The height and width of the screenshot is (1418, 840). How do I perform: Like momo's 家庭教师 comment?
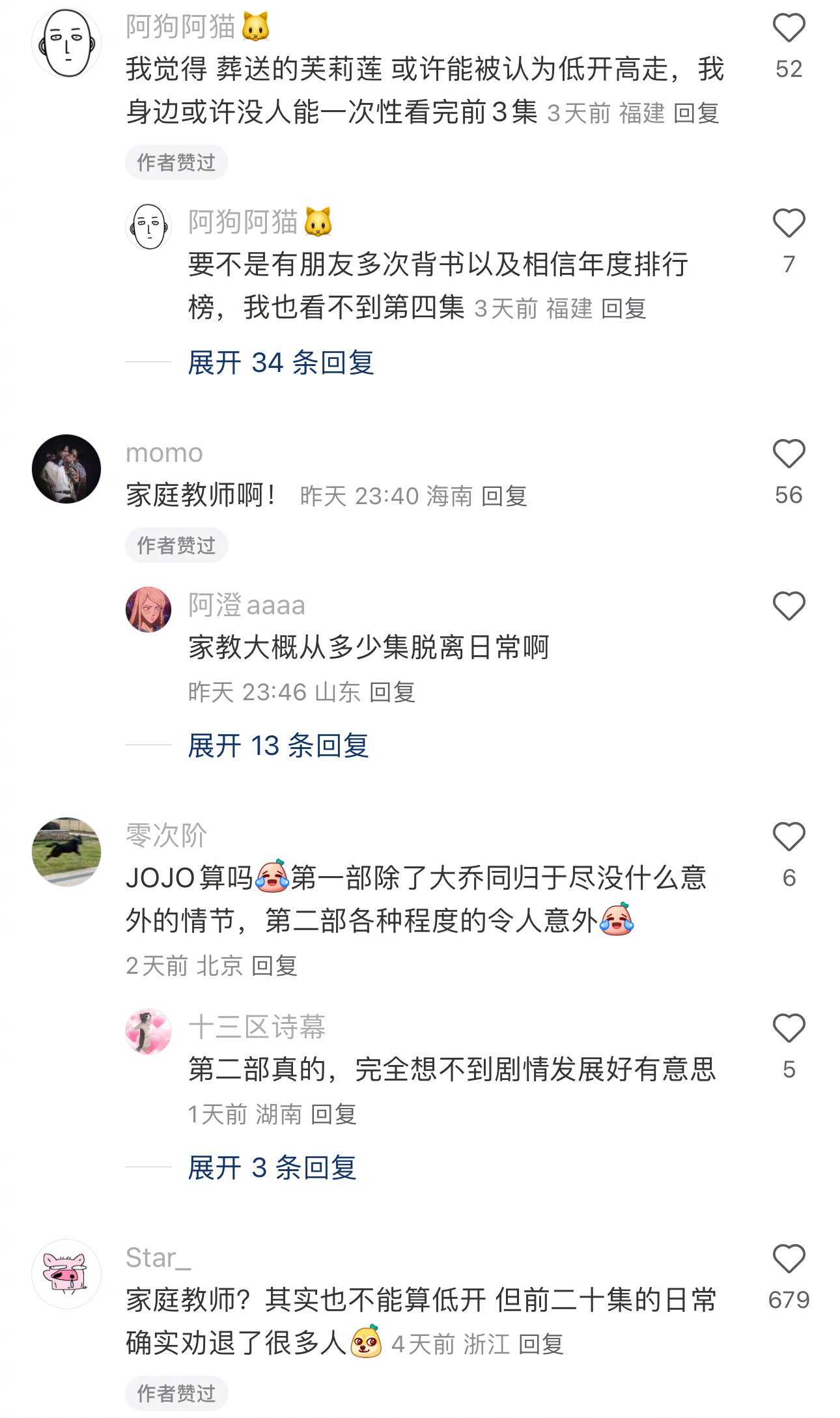click(789, 454)
